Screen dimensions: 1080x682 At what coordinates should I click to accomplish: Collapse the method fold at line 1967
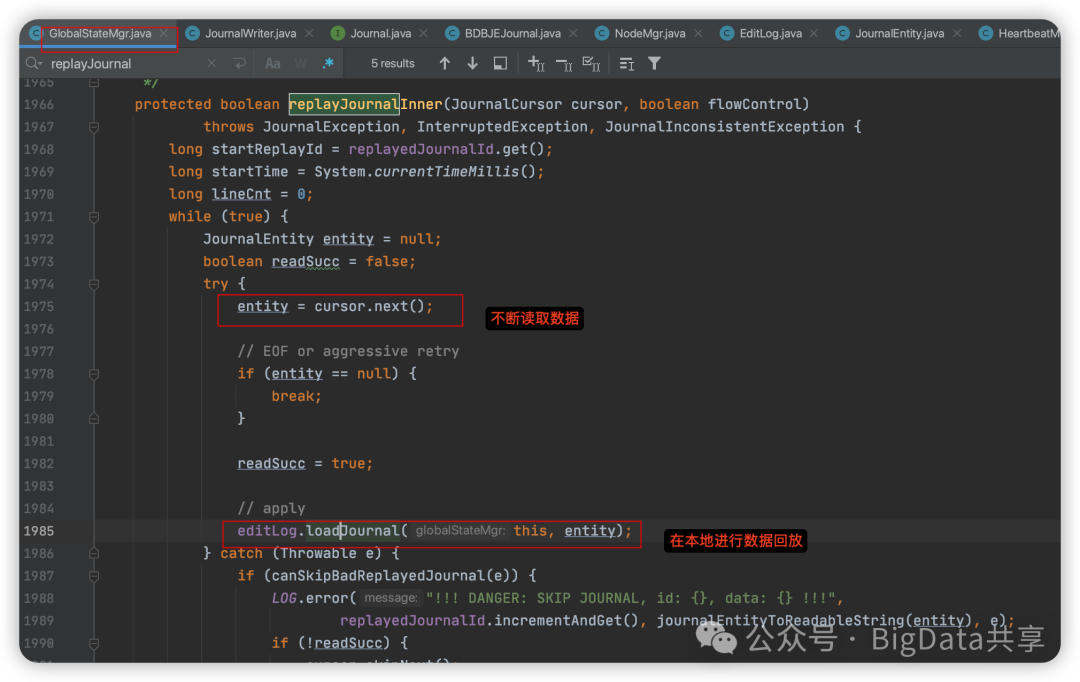click(94, 127)
